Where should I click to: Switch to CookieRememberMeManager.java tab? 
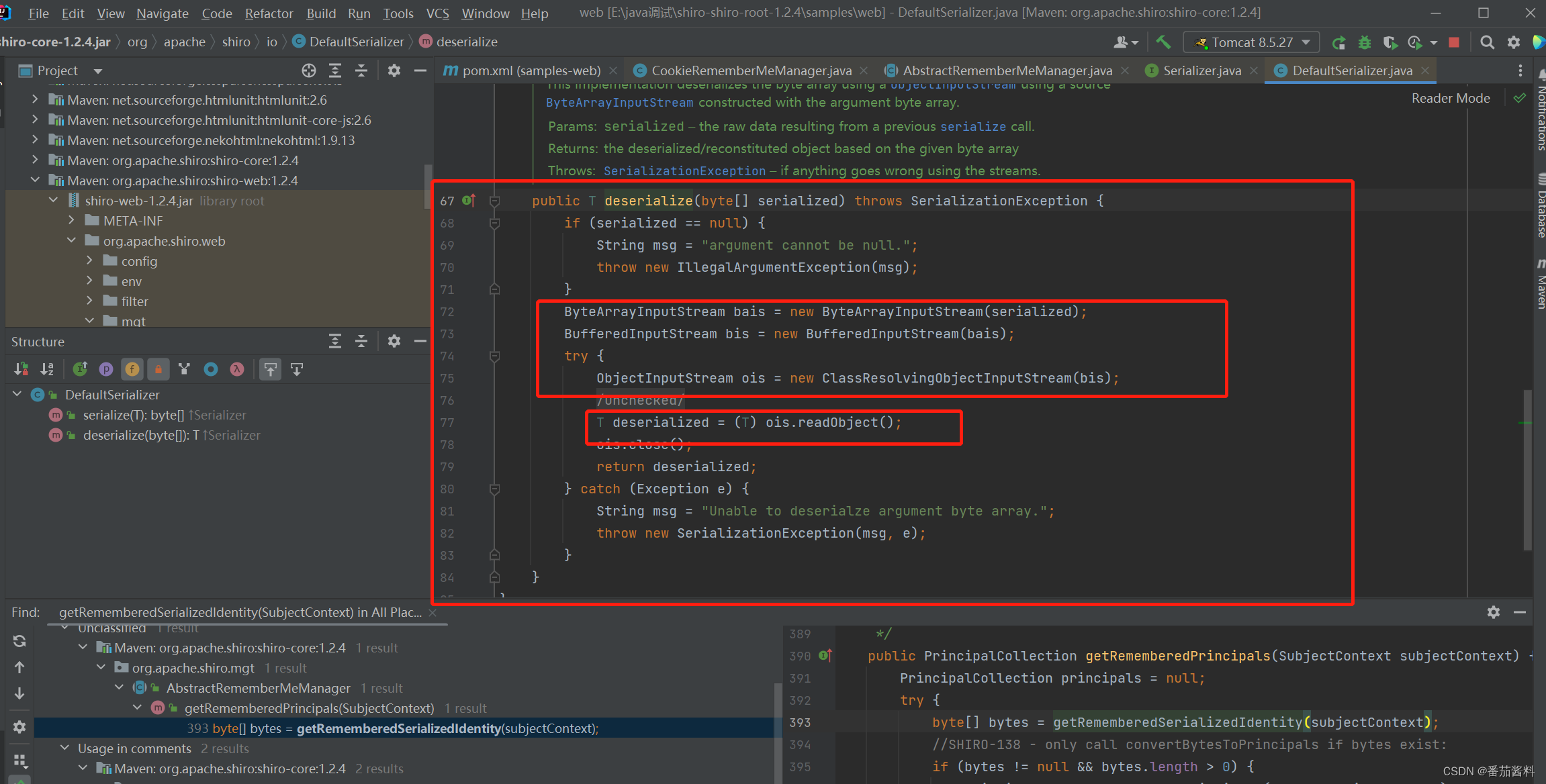tap(751, 70)
